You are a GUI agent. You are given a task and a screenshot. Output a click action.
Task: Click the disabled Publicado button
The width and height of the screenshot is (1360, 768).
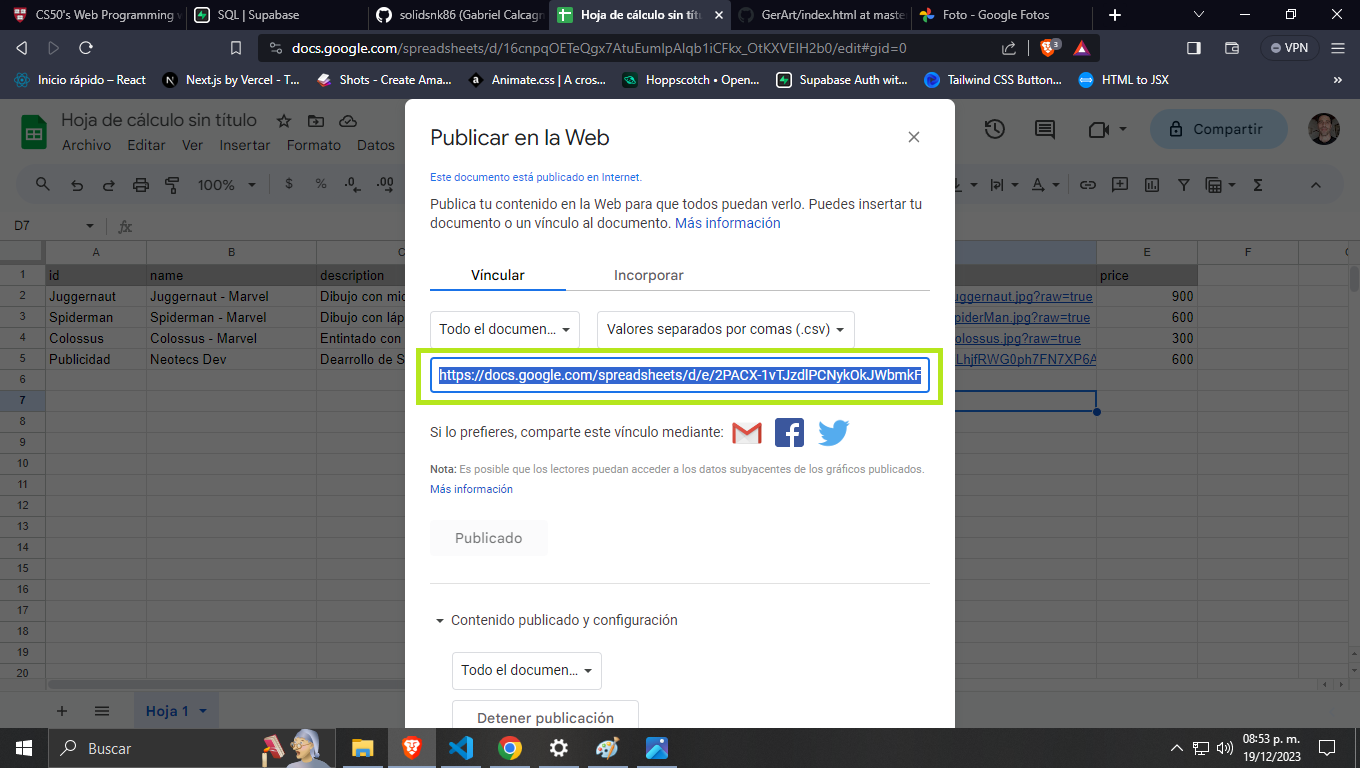489,538
